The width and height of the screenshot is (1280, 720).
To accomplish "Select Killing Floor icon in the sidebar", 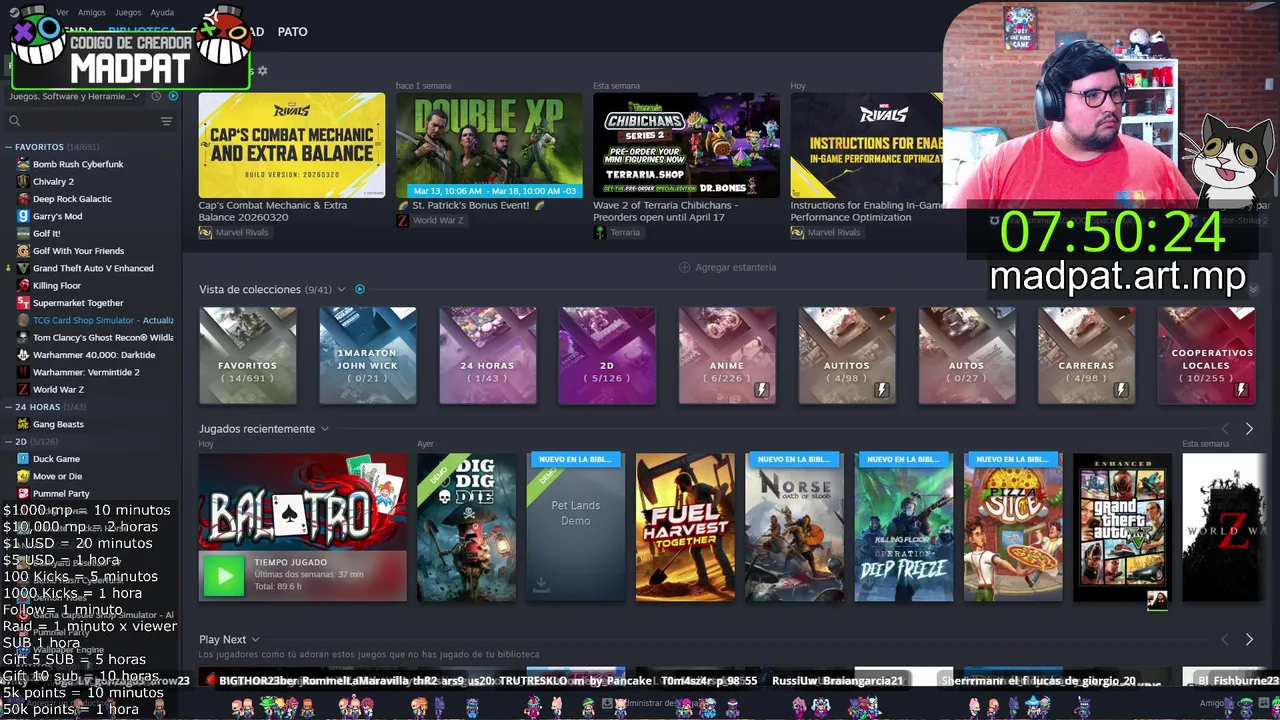I will pyautogui.click(x=23, y=285).
